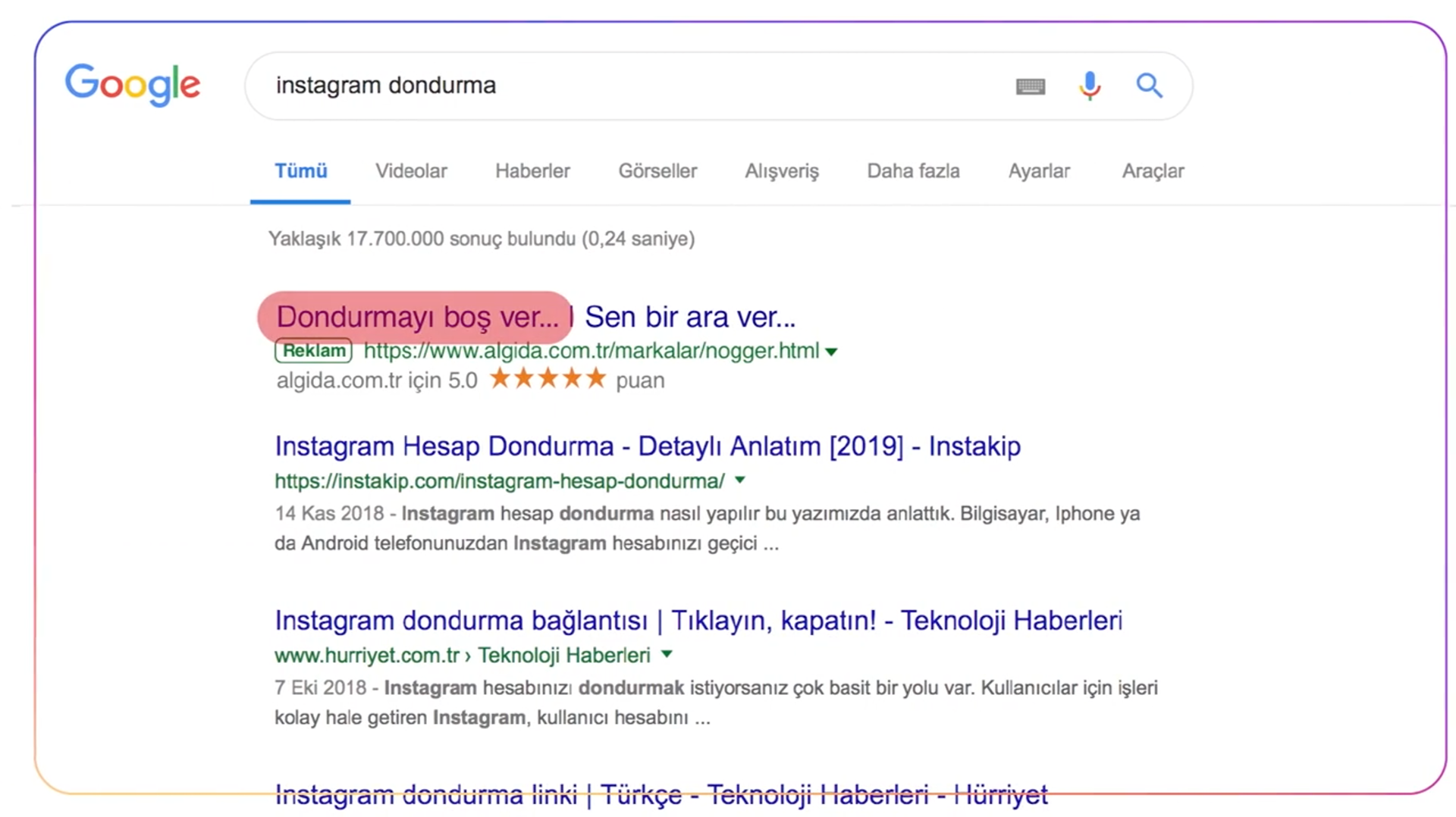The width and height of the screenshot is (1456, 817).
Task: Switch to the Videolar tab
Action: tap(411, 171)
